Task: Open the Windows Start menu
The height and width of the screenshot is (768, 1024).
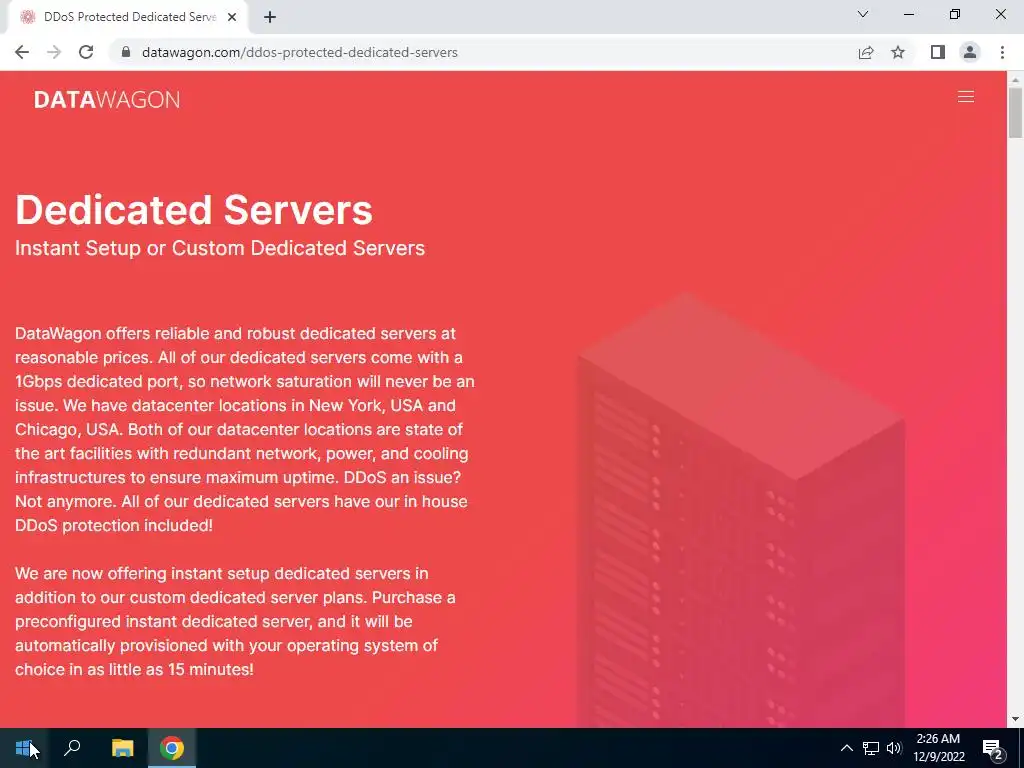Action: click(x=24, y=748)
